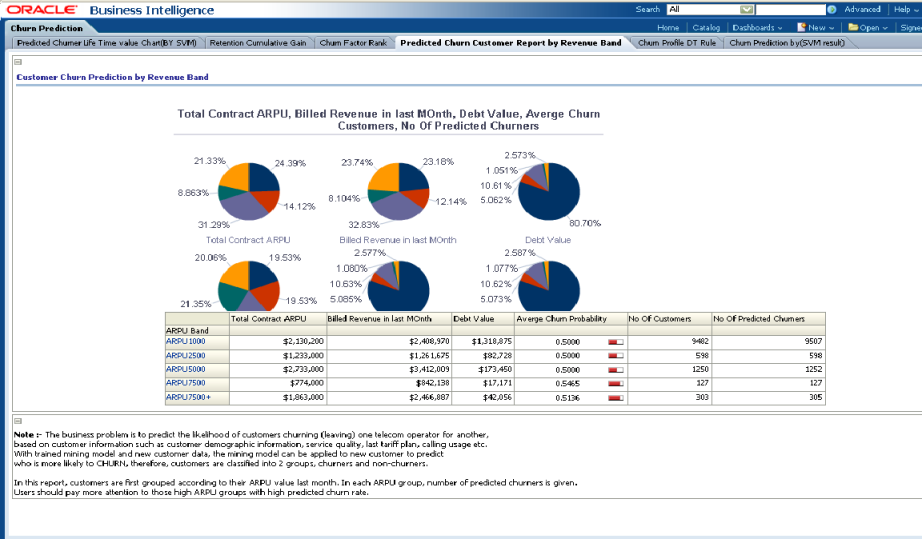This screenshot has width=922, height=539.
Task: Click churn probability gauge for ARPU7500+ row
Action: [x=616, y=398]
